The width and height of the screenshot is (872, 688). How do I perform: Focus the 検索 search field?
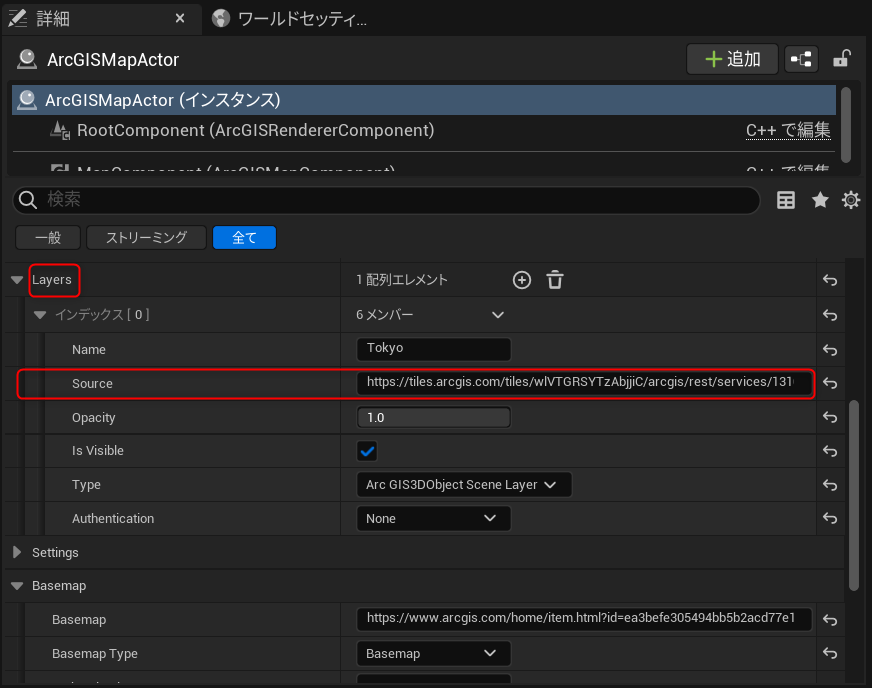coord(387,200)
